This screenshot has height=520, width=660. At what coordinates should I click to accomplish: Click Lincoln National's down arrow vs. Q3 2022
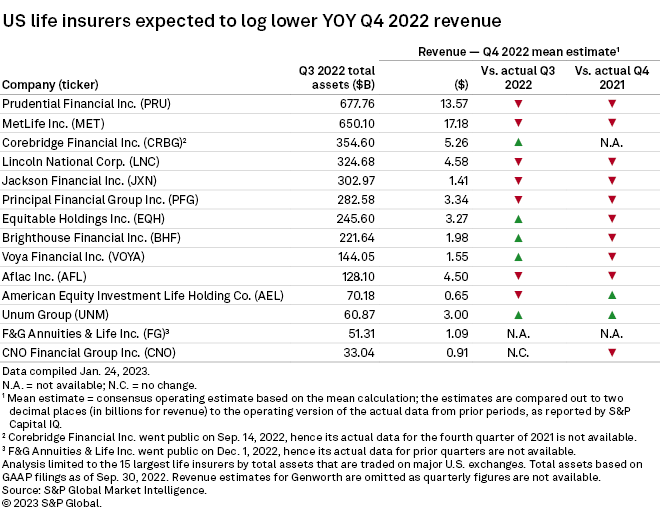click(x=518, y=162)
